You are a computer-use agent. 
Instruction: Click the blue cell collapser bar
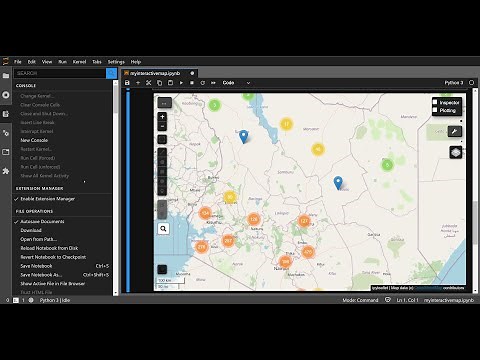coord(128,191)
